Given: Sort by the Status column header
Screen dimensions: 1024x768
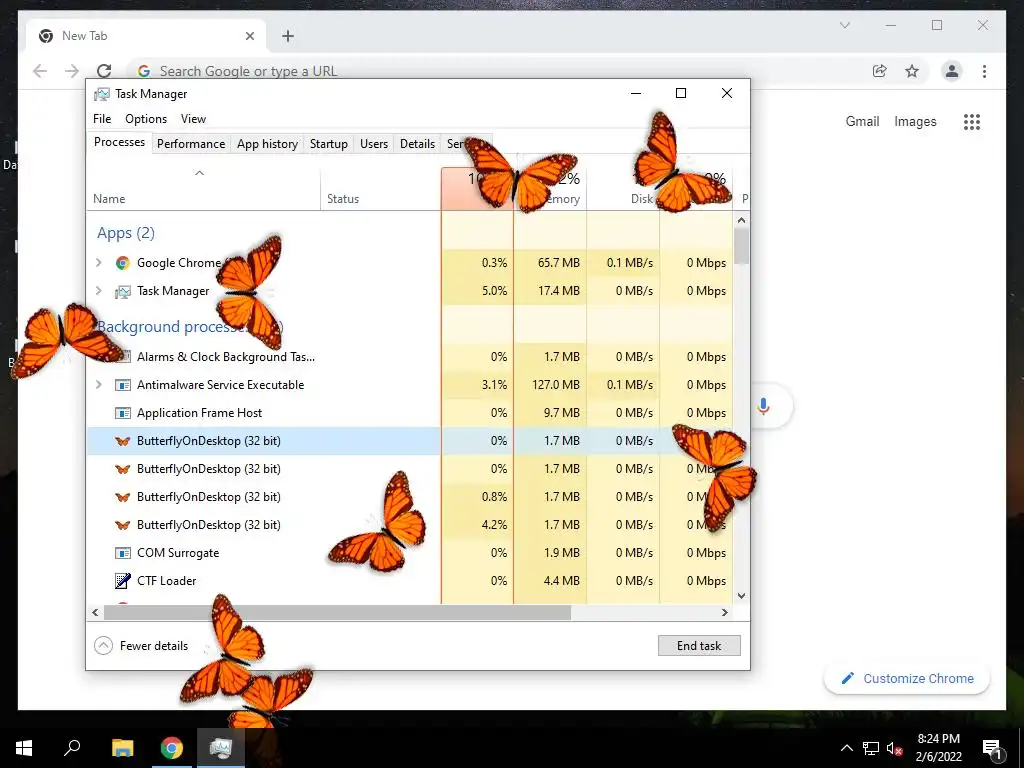Looking at the screenshot, I should (381, 189).
